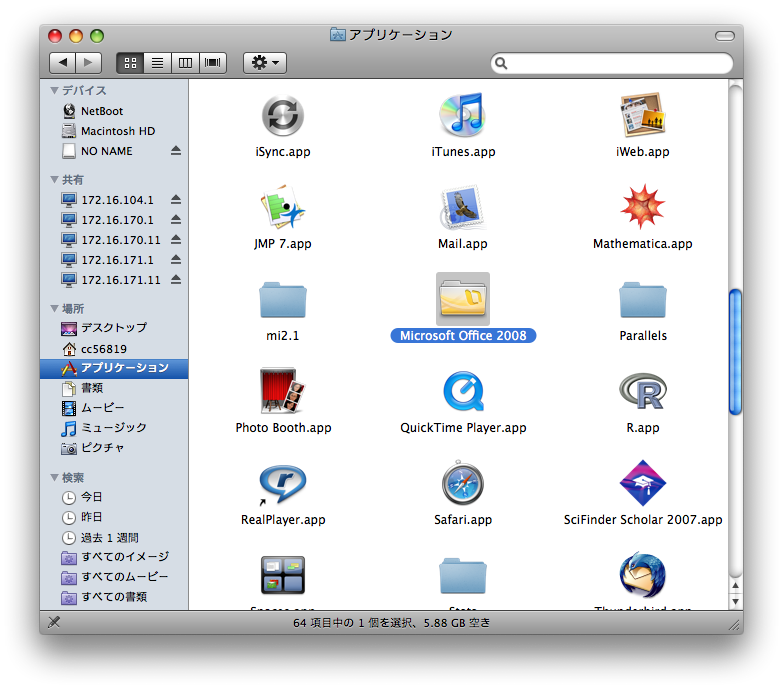The image size is (783, 689).
Task: Click the folder icon below Safari.app
Action: pos(462,575)
